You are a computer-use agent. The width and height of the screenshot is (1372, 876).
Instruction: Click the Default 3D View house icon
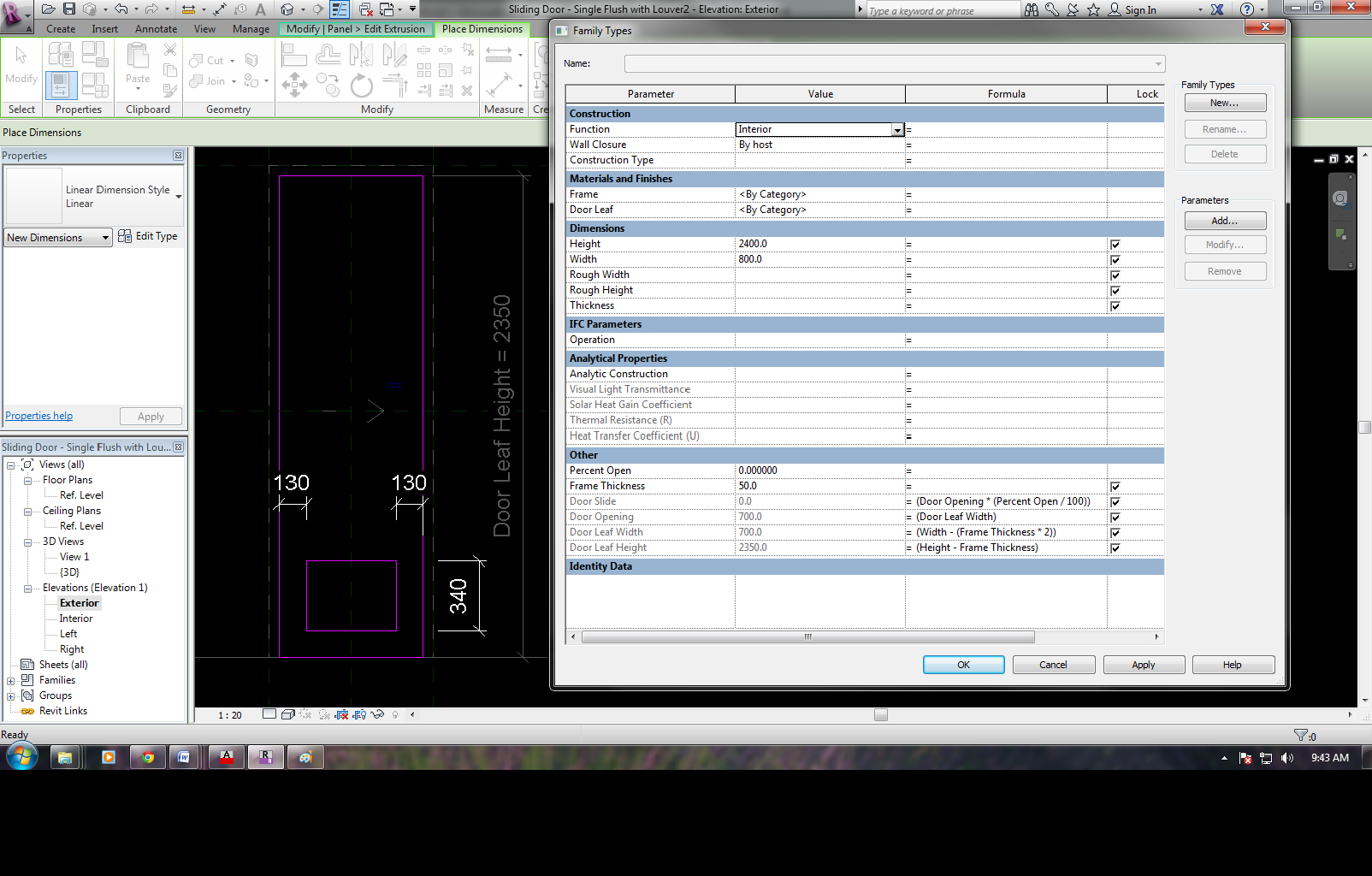pos(288,9)
